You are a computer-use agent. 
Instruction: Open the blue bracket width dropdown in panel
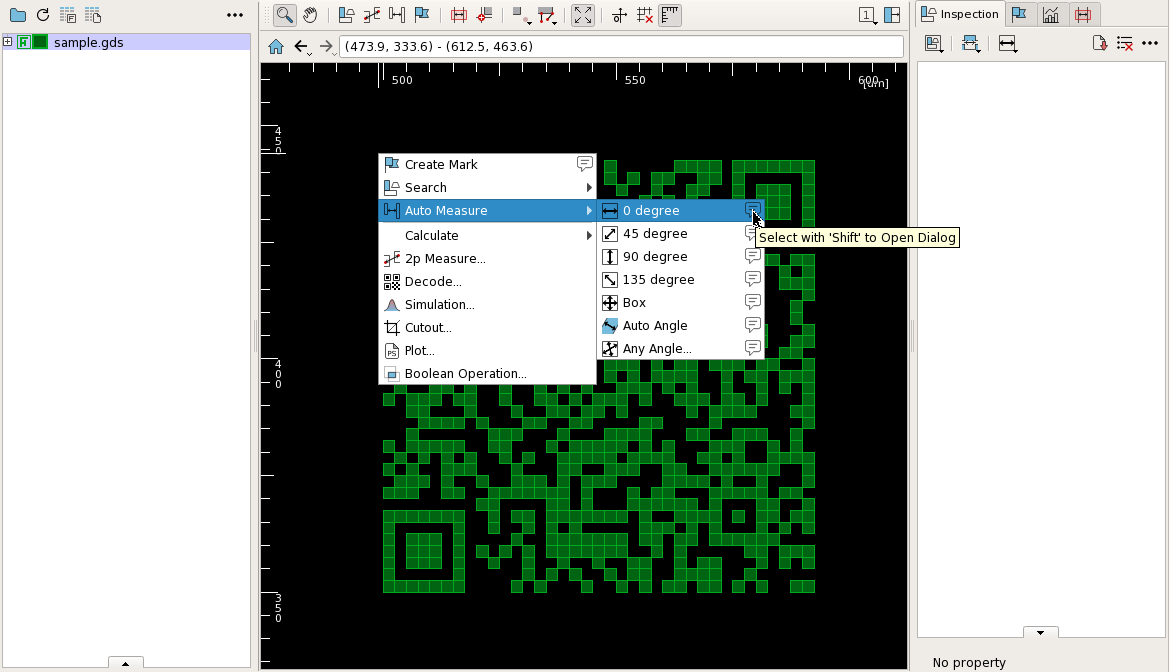(x=971, y=44)
